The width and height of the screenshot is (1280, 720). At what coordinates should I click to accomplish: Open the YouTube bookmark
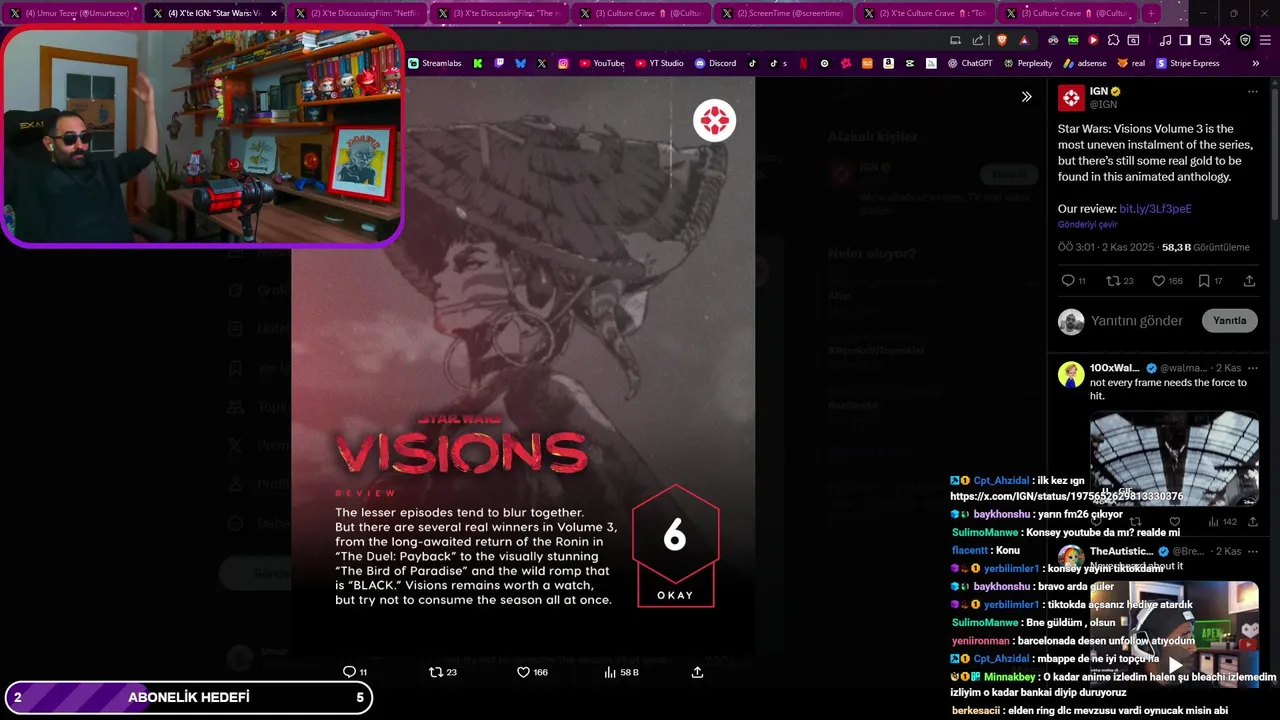click(x=601, y=63)
